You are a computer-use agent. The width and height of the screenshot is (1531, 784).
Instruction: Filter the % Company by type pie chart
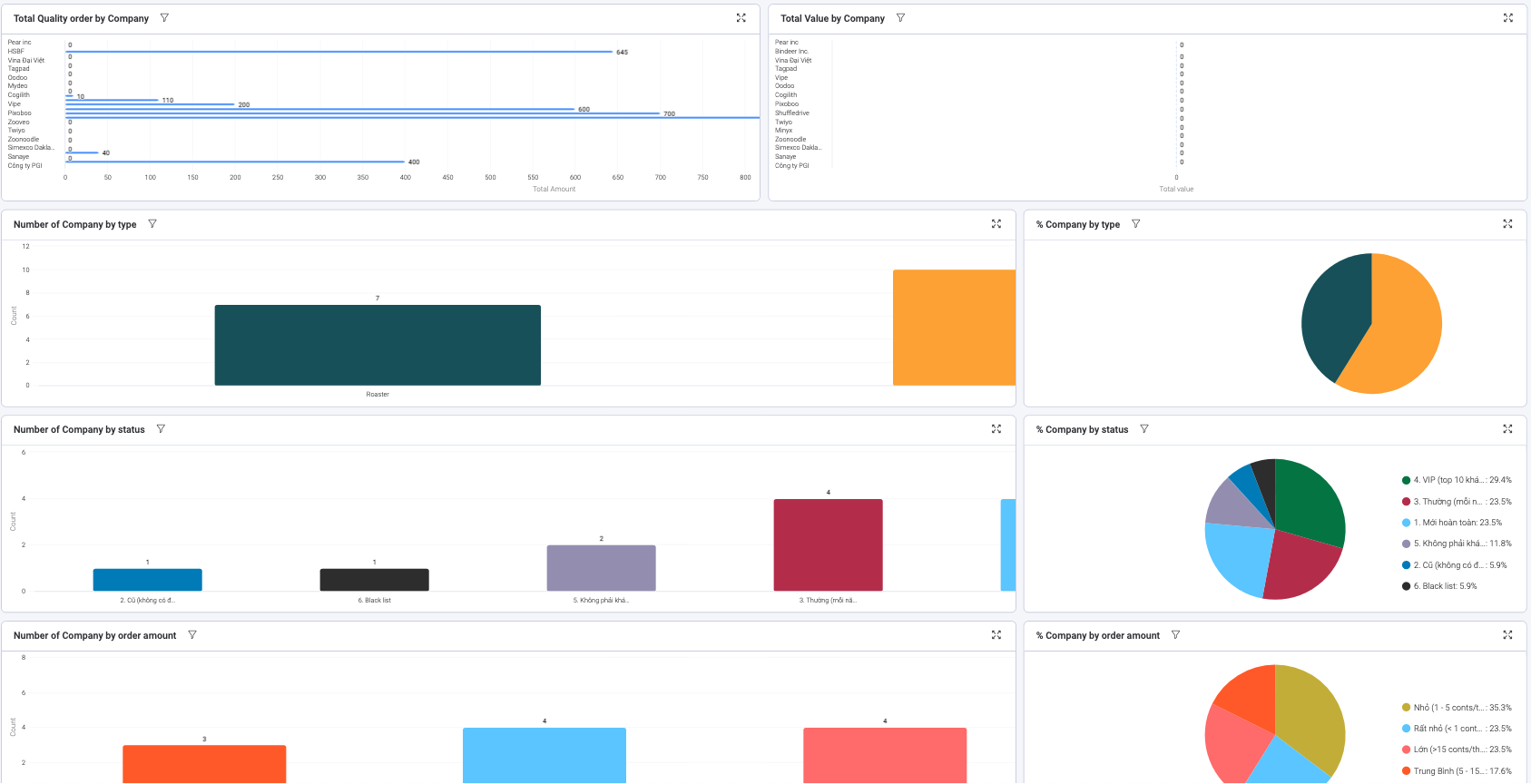click(1135, 224)
